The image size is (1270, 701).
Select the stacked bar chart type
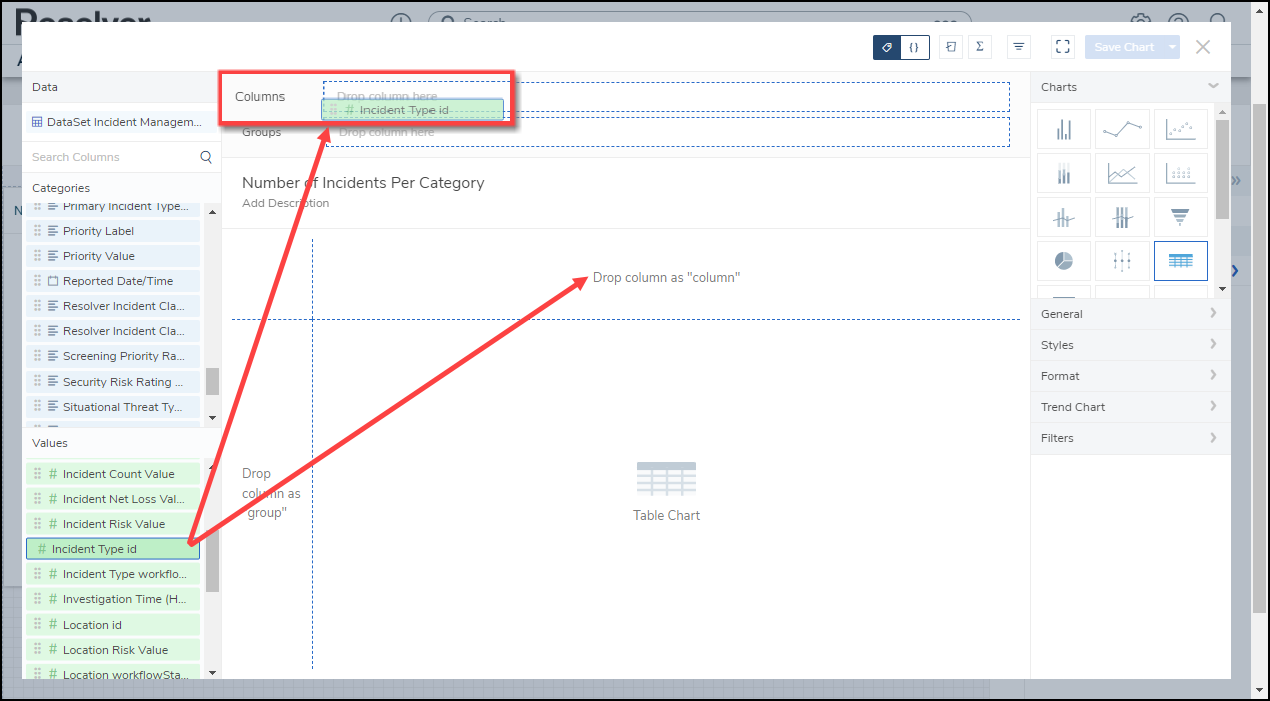pyautogui.click(x=1064, y=174)
